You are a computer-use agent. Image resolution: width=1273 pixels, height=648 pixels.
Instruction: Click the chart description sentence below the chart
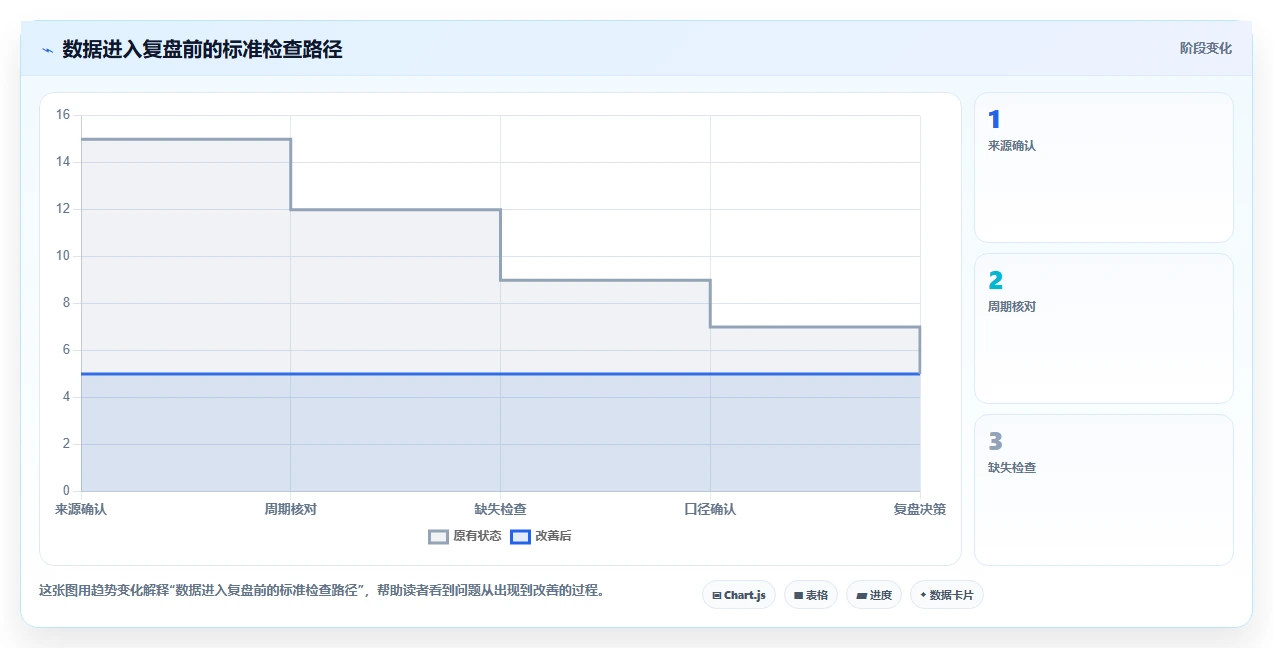click(322, 591)
